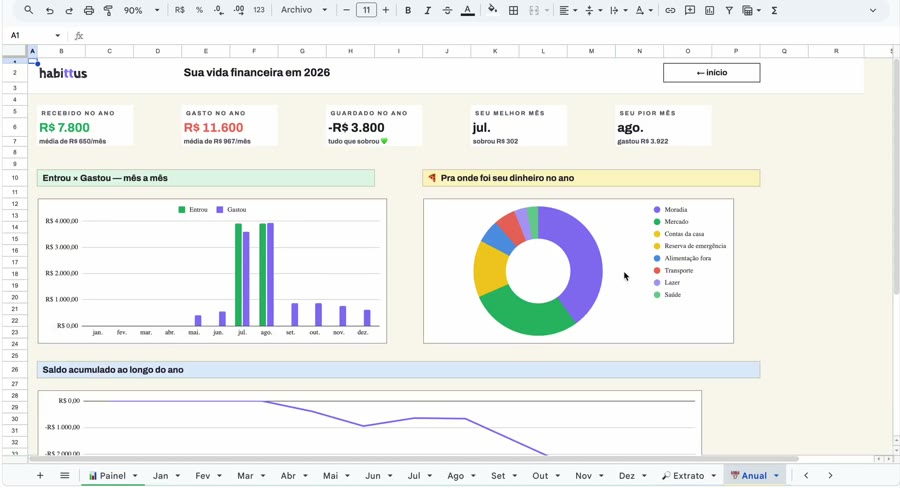Image resolution: width=900 pixels, height=488 pixels.
Task: Open the fill color bucket tool
Action: pyautogui.click(x=492, y=10)
